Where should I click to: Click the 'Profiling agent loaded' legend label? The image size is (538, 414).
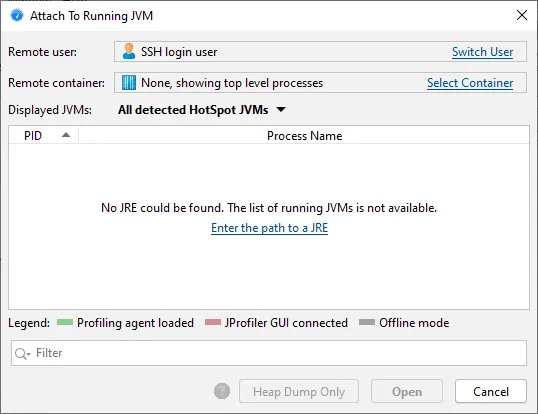pyautogui.click(x=136, y=323)
